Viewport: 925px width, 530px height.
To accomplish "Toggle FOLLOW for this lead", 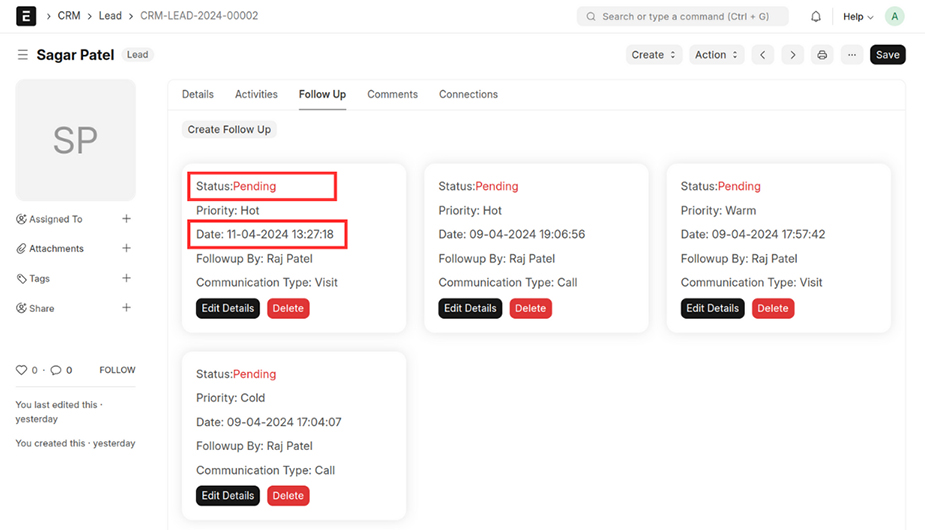I will pos(117,370).
